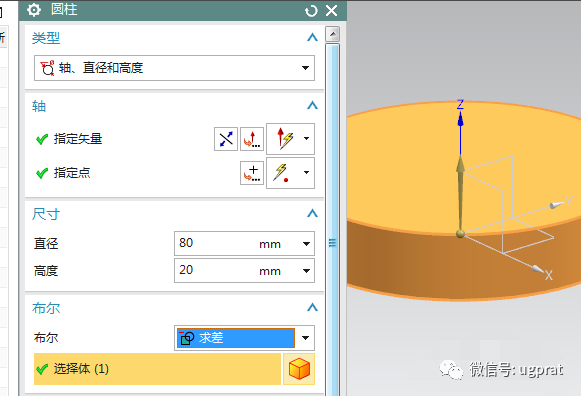Open the 轴、直径和高度 type dropdown

[175, 68]
